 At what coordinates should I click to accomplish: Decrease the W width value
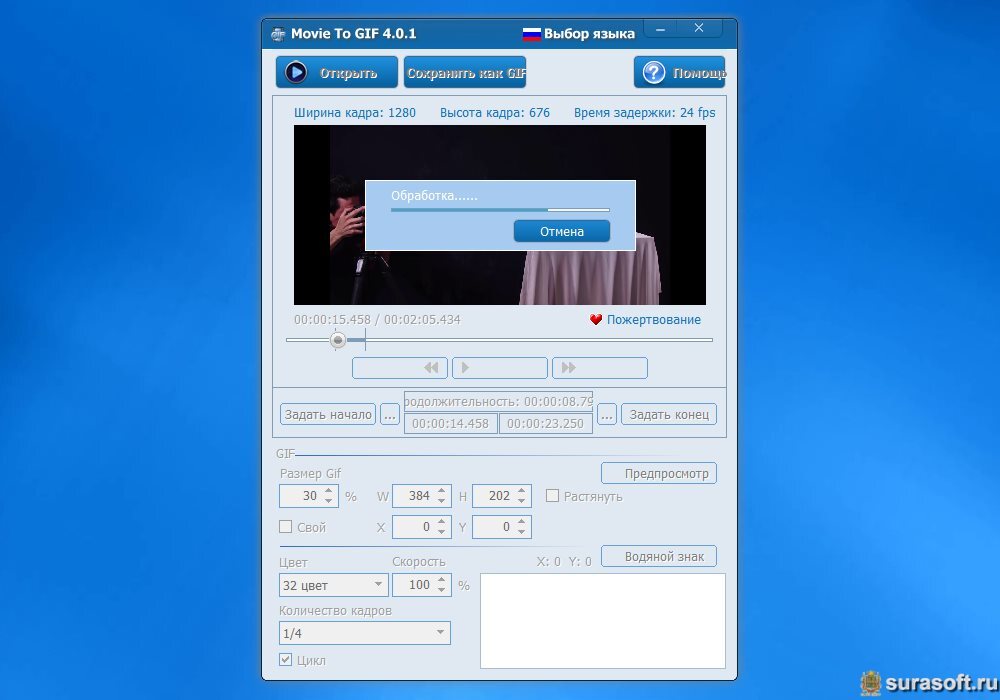point(441,500)
